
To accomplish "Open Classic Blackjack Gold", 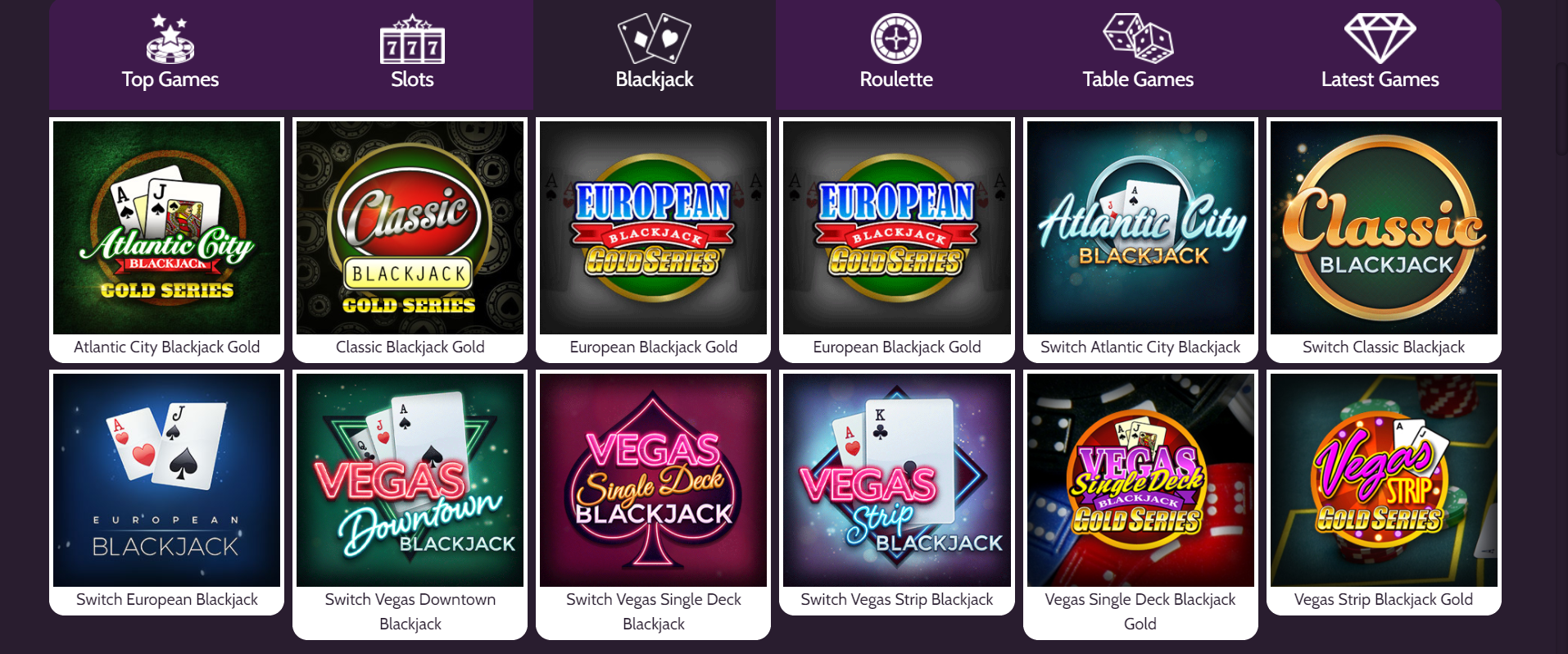I will pos(409,229).
